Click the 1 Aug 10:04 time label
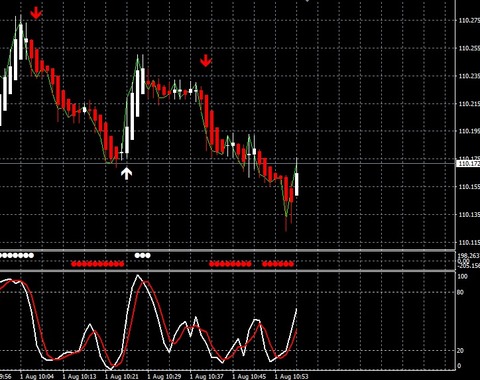 37,376
